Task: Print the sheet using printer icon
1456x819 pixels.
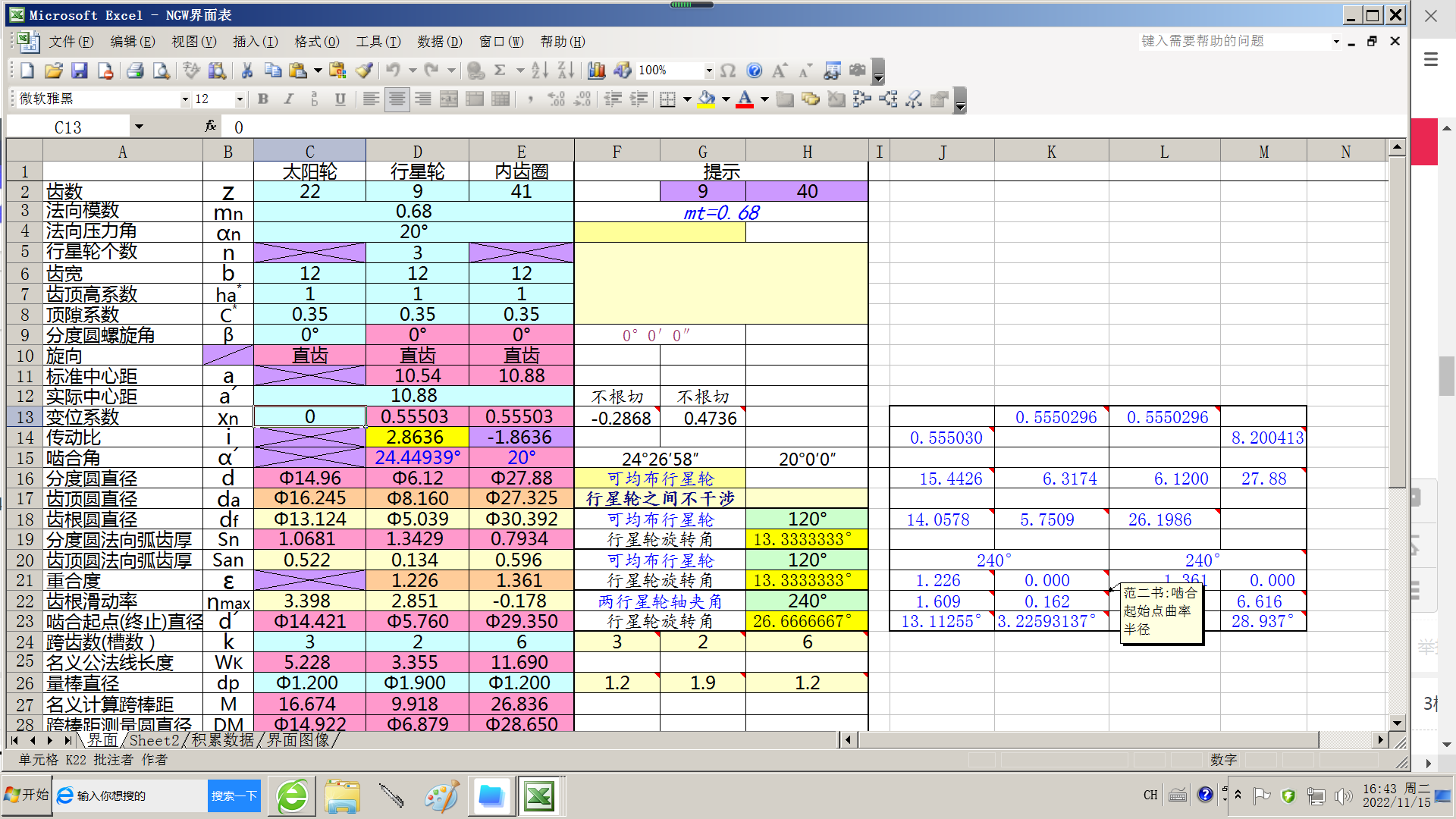Action: tap(135, 71)
